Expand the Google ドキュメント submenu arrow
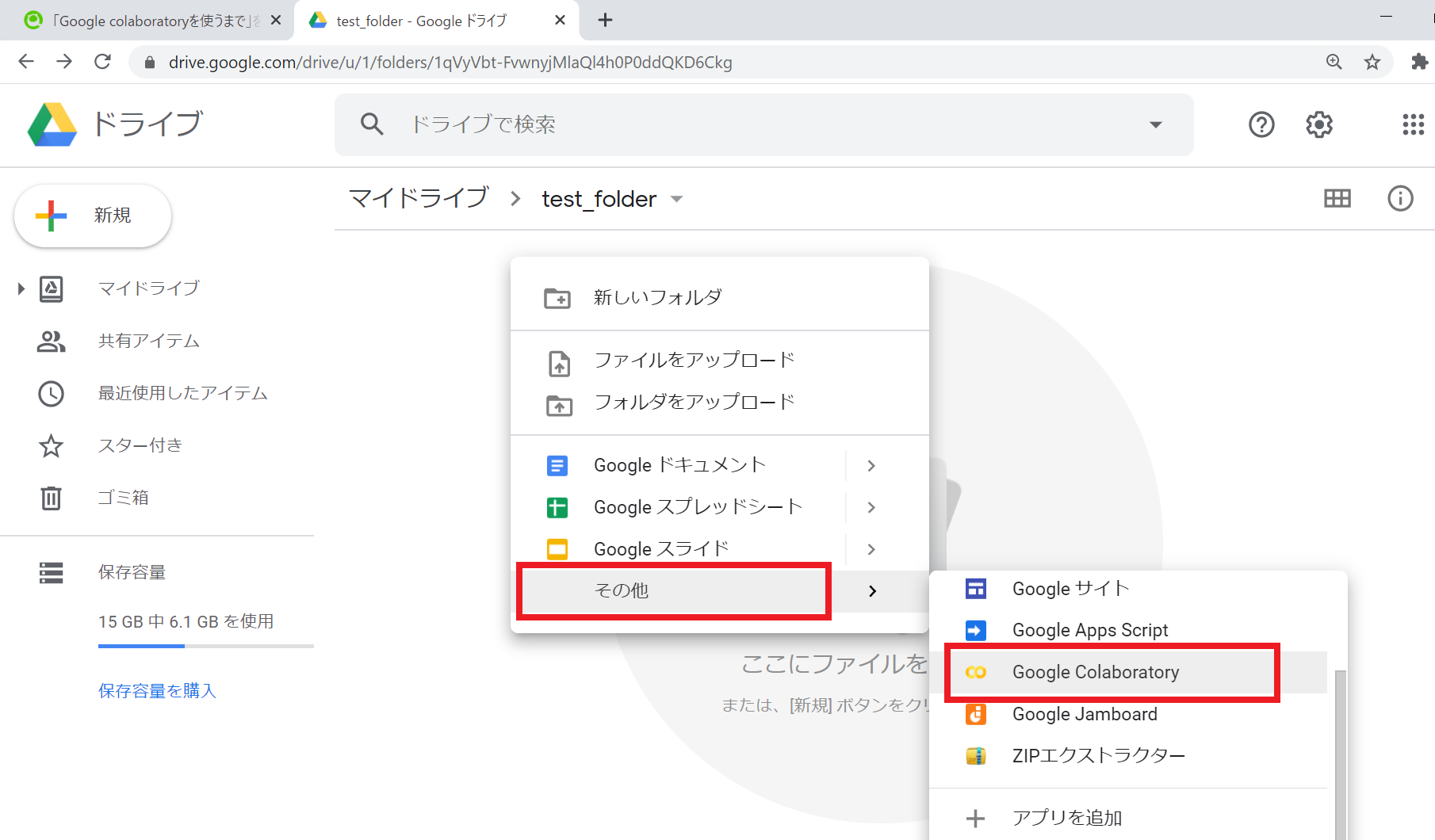Viewport: 1435px width, 840px height. point(871,465)
